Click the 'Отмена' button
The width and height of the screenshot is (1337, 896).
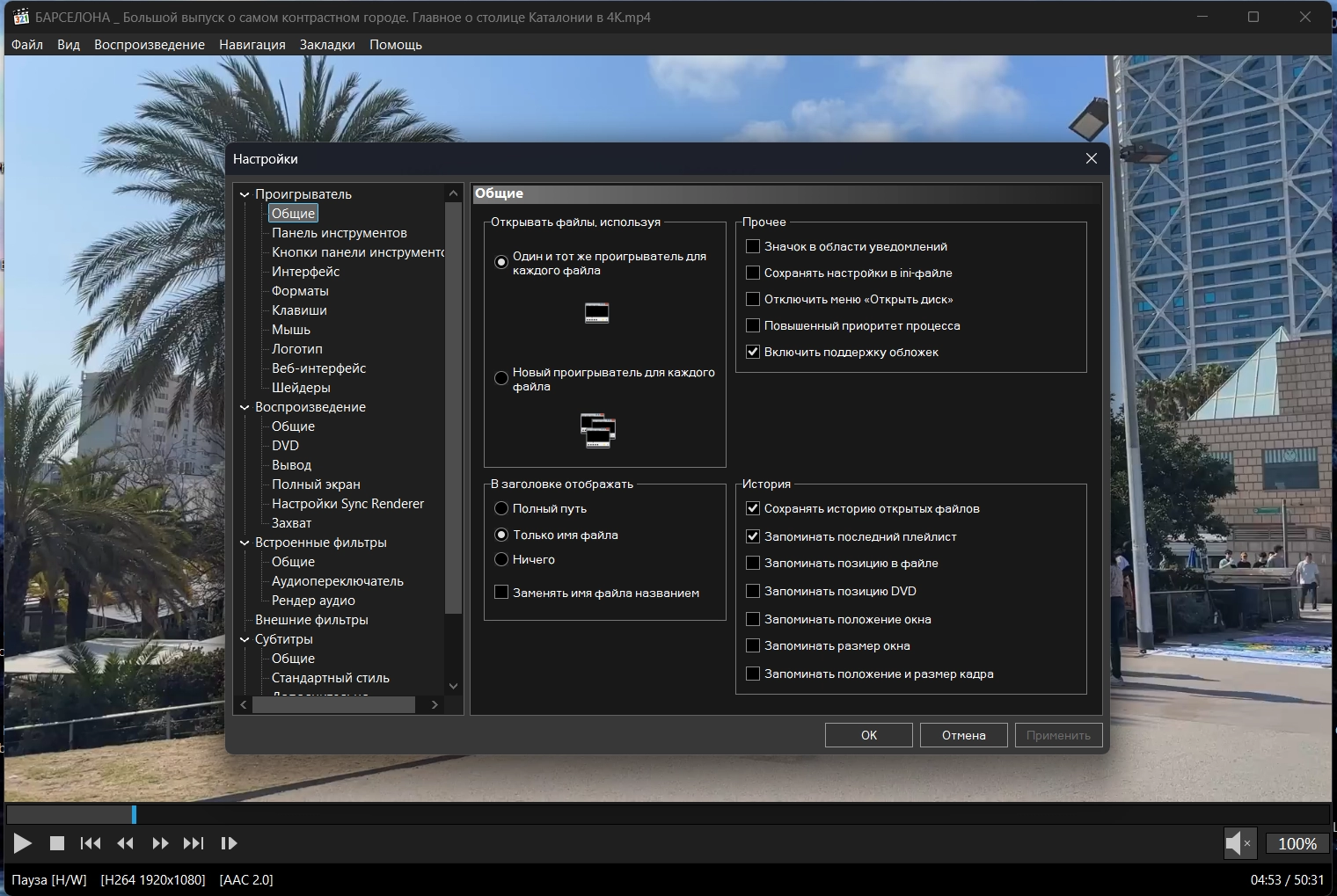pos(963,735)
